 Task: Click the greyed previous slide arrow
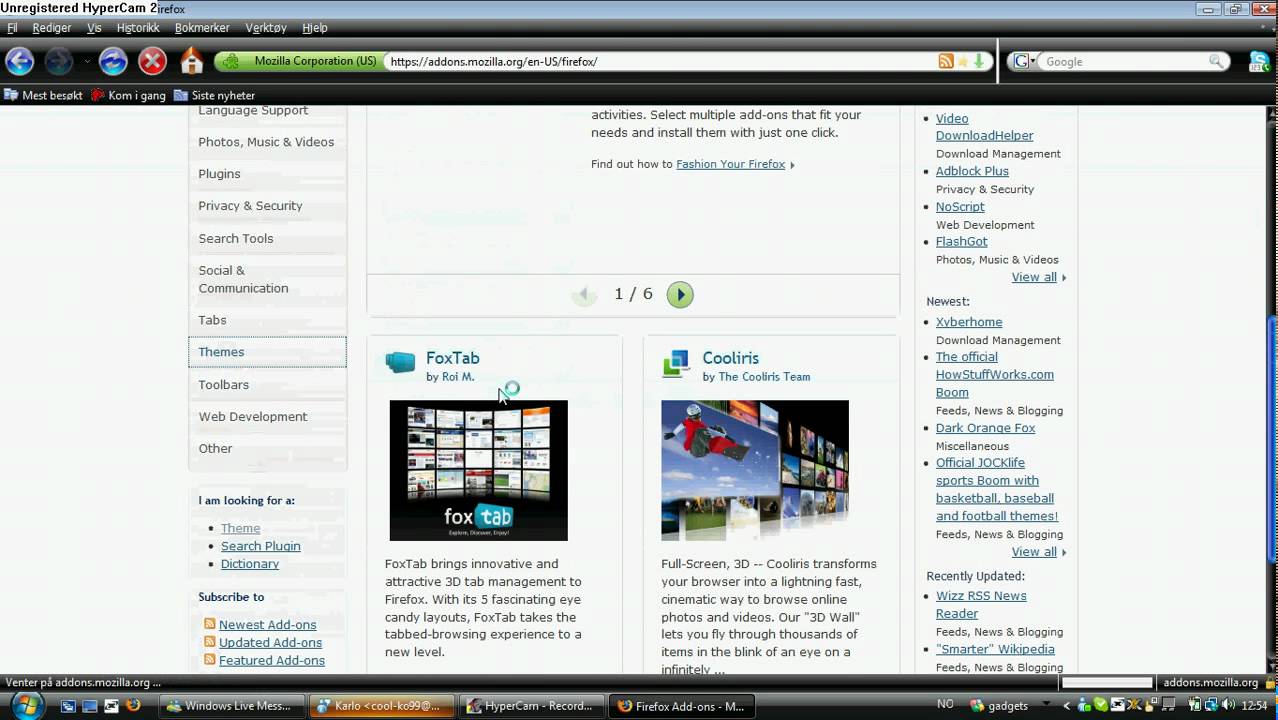pos(585,294)
